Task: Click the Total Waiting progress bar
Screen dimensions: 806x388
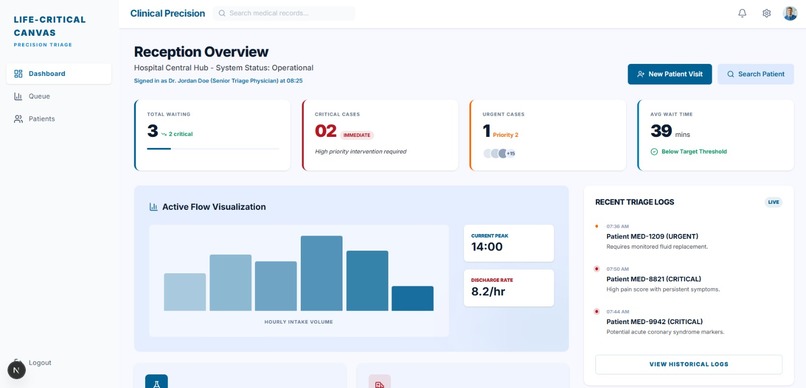Action: (x=213, y=149)
